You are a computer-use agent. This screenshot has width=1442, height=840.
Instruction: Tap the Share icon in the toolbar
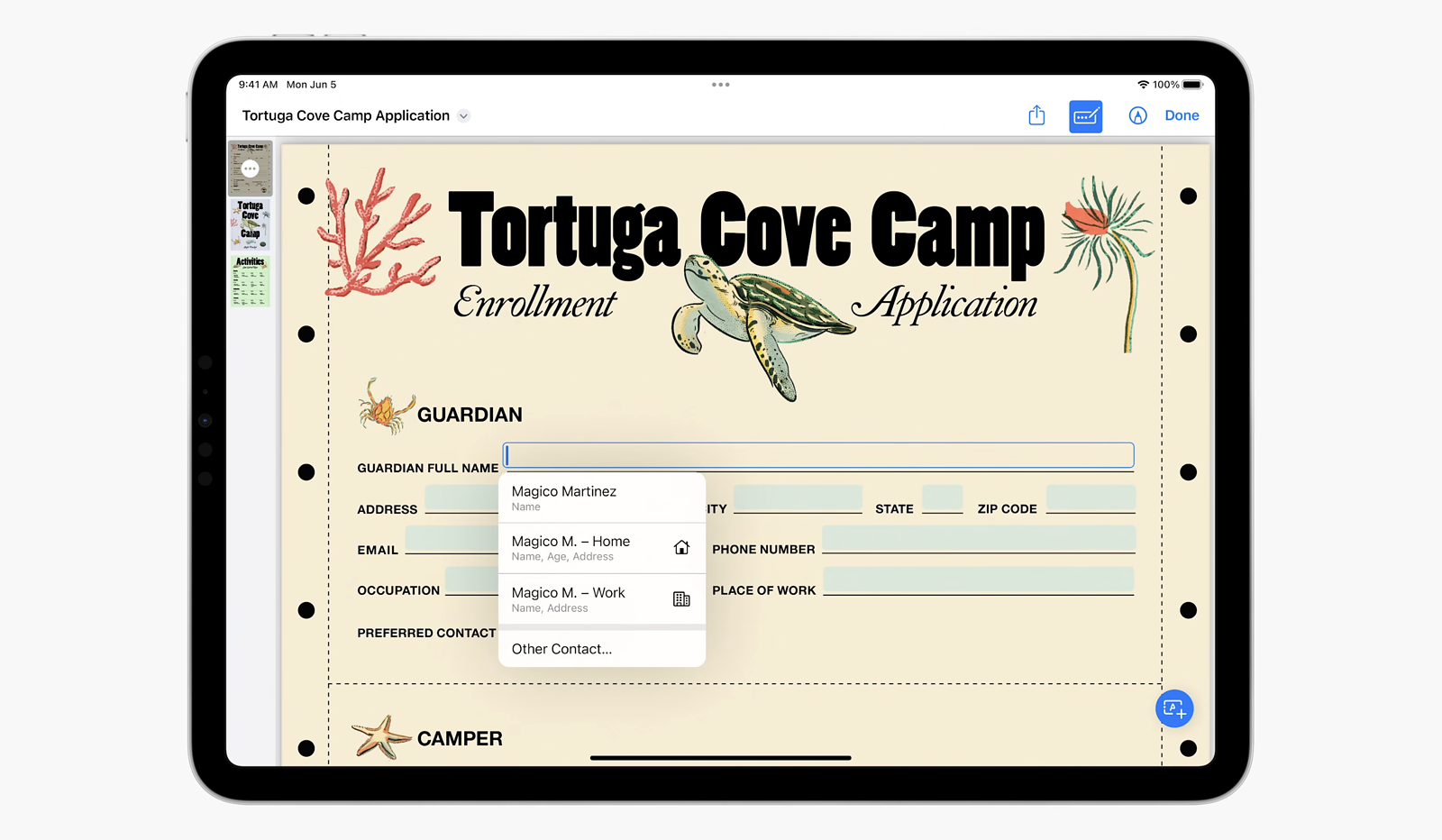pos(1036,115)
